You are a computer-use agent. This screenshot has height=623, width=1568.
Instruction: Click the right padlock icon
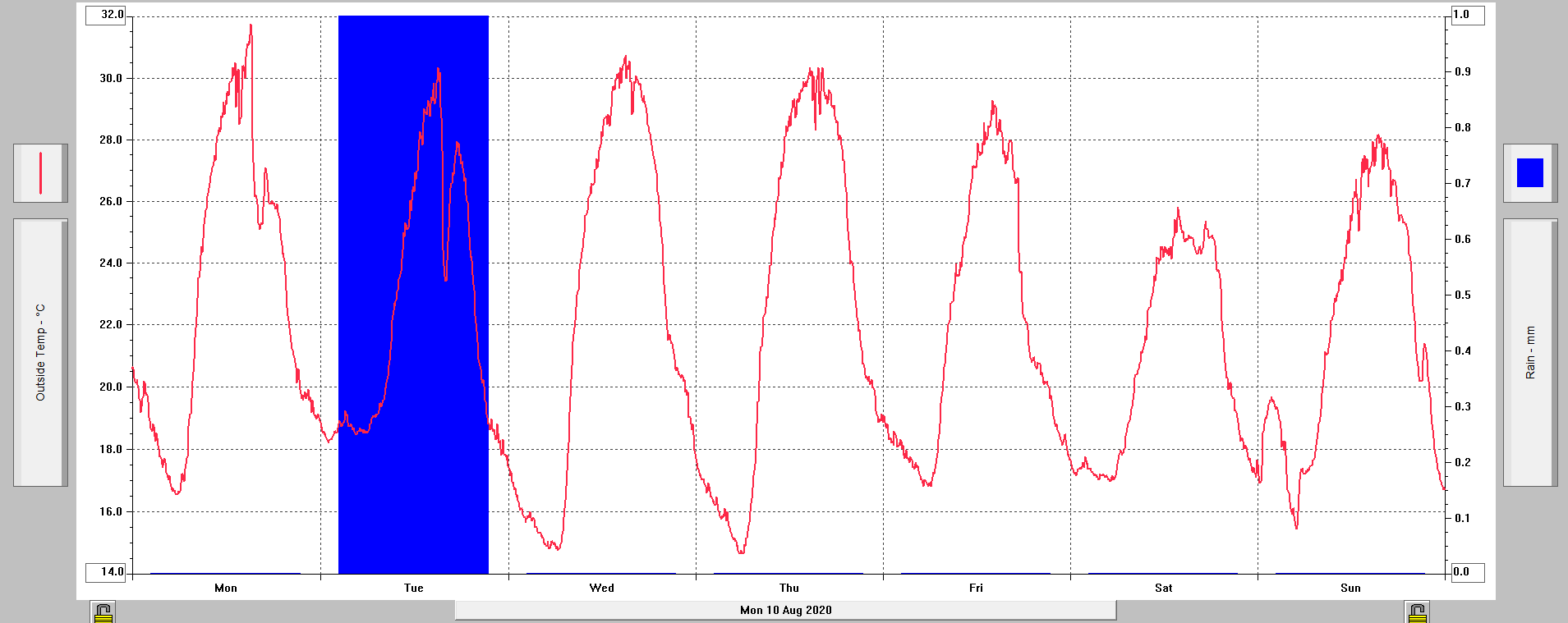click(x=1416, y=612)
